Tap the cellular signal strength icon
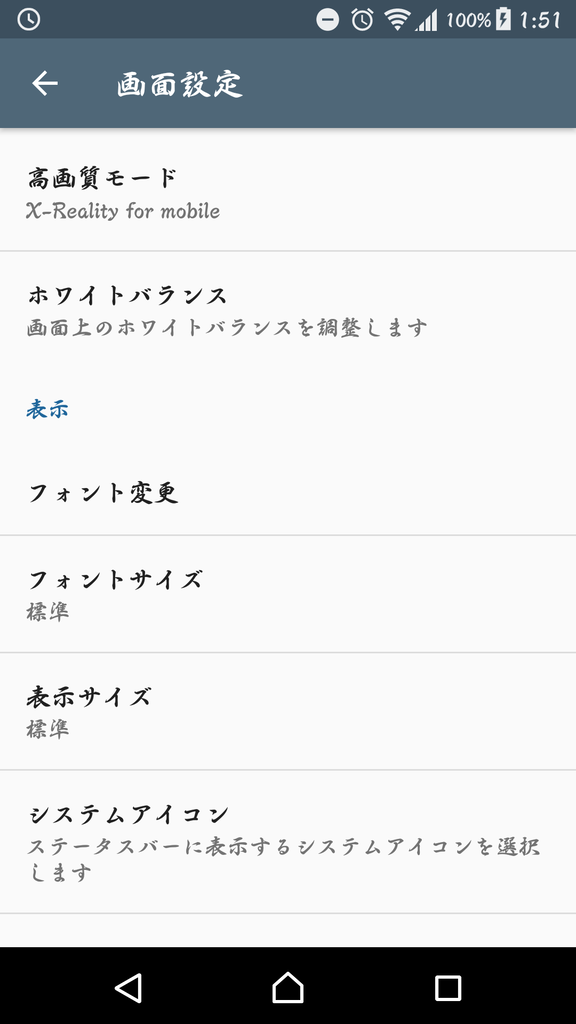Viewport: 576px width, 1024px height. click(x=426, y=20)
